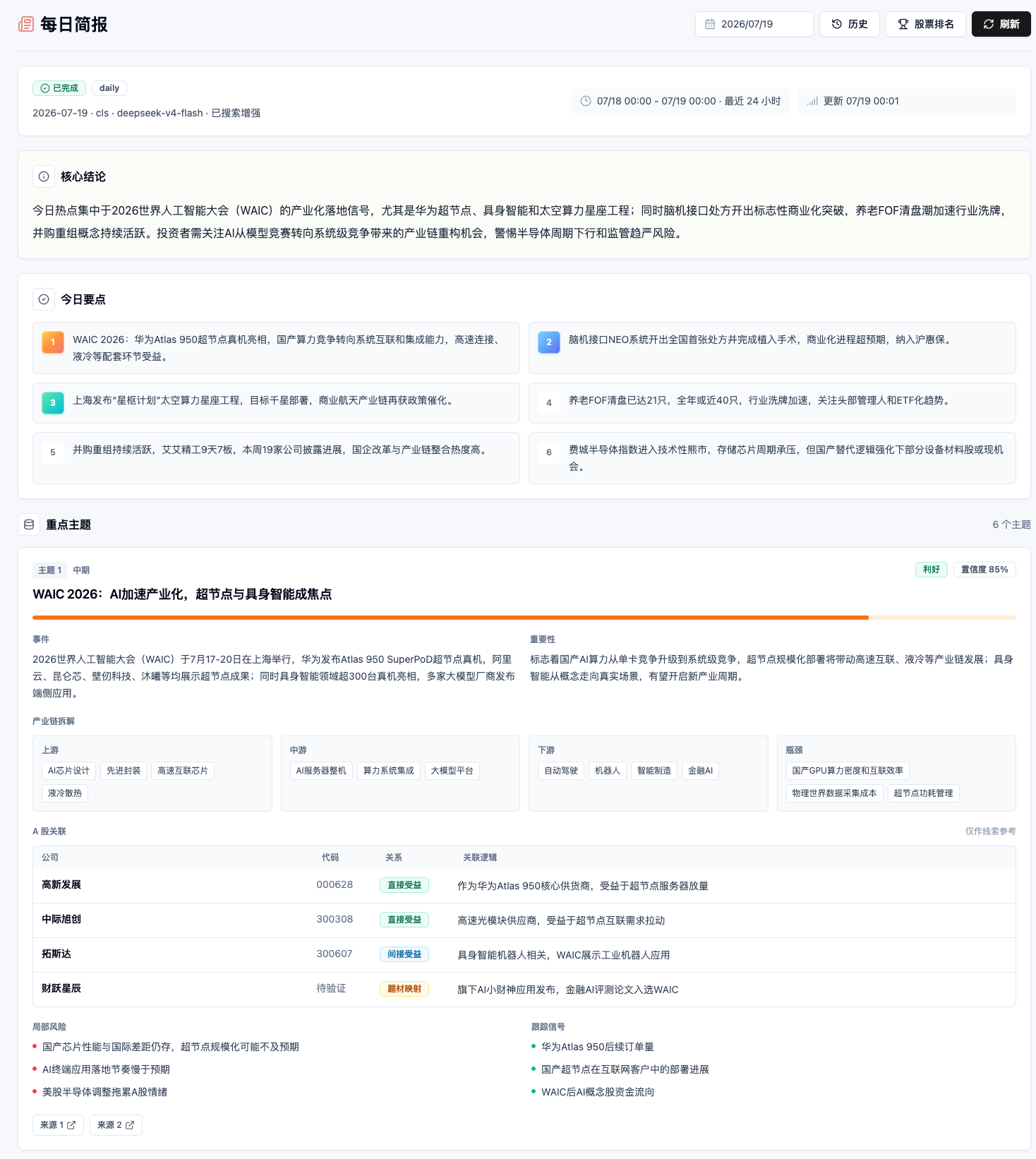Open the 历史 history button
This screenshot has width=1036, height=1159.
click(850, 24)
